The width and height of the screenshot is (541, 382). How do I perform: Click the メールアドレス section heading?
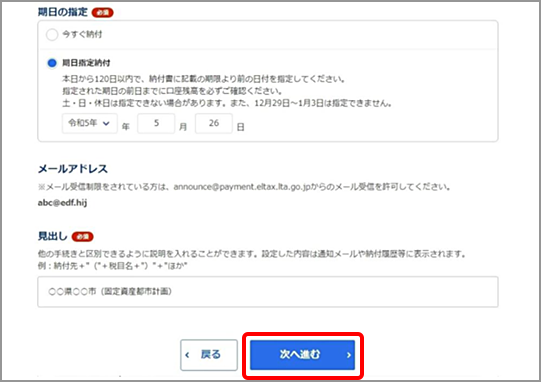[73, 169]
